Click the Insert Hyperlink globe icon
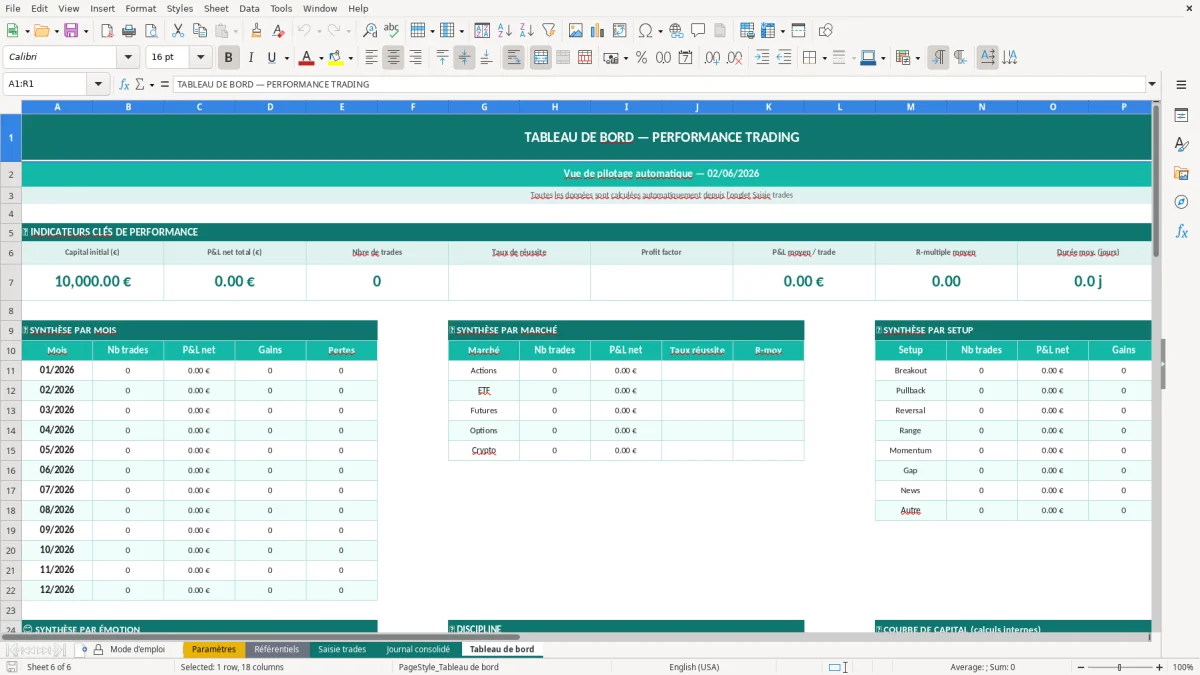 pos(676,31)
